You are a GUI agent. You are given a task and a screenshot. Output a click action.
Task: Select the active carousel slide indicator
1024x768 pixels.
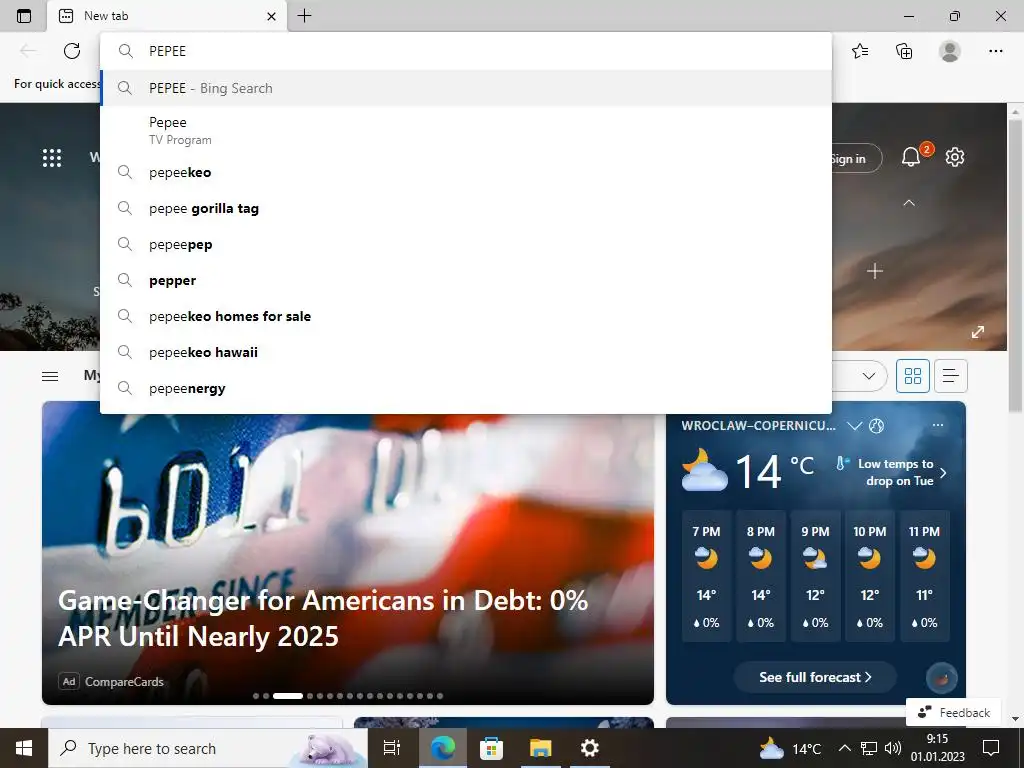click(x=287, y=696)
